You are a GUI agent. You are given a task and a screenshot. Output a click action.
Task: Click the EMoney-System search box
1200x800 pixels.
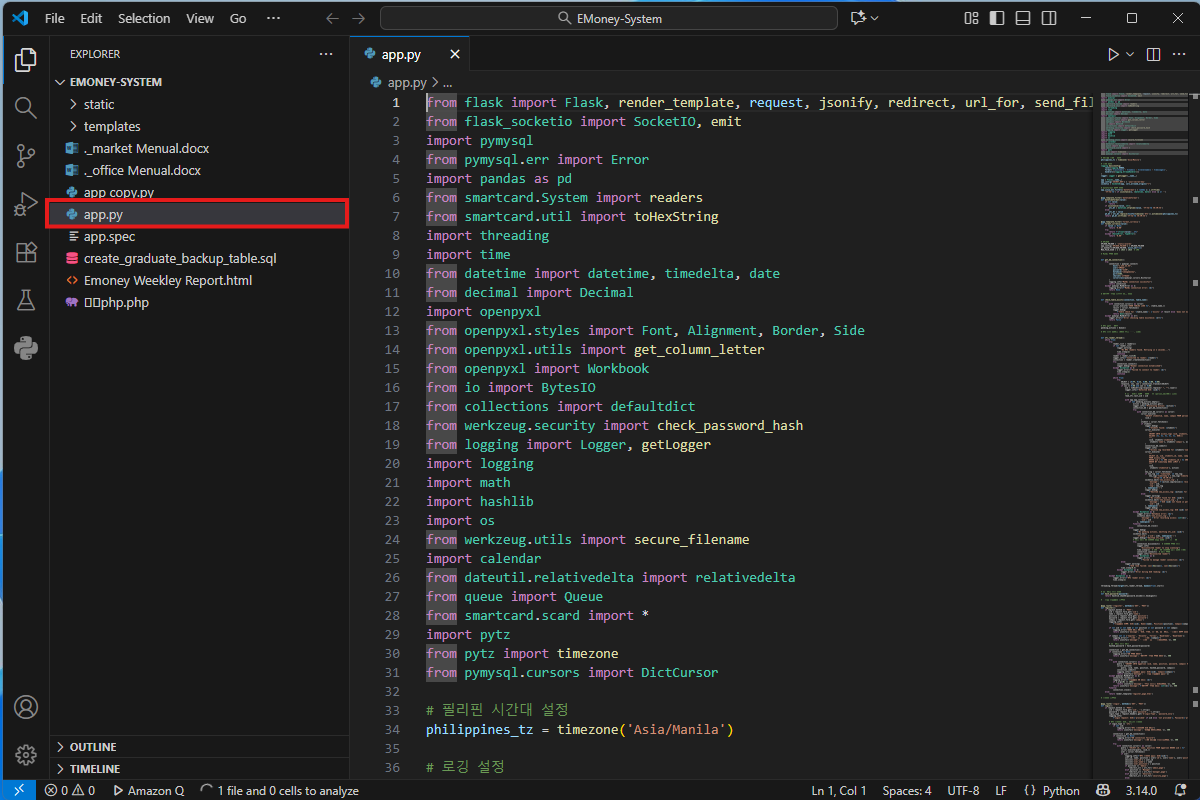point(609,18)
